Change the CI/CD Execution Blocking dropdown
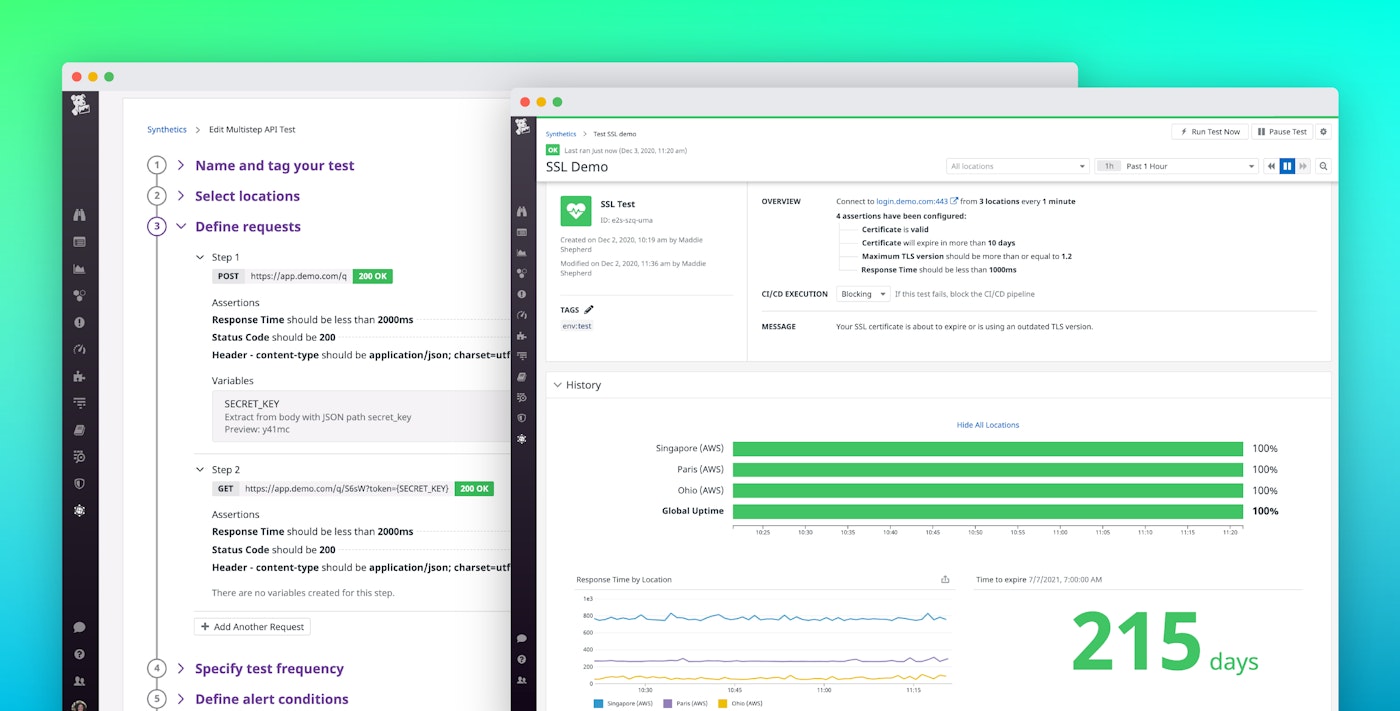This screenshot has height=711, width=1400. 862,294
